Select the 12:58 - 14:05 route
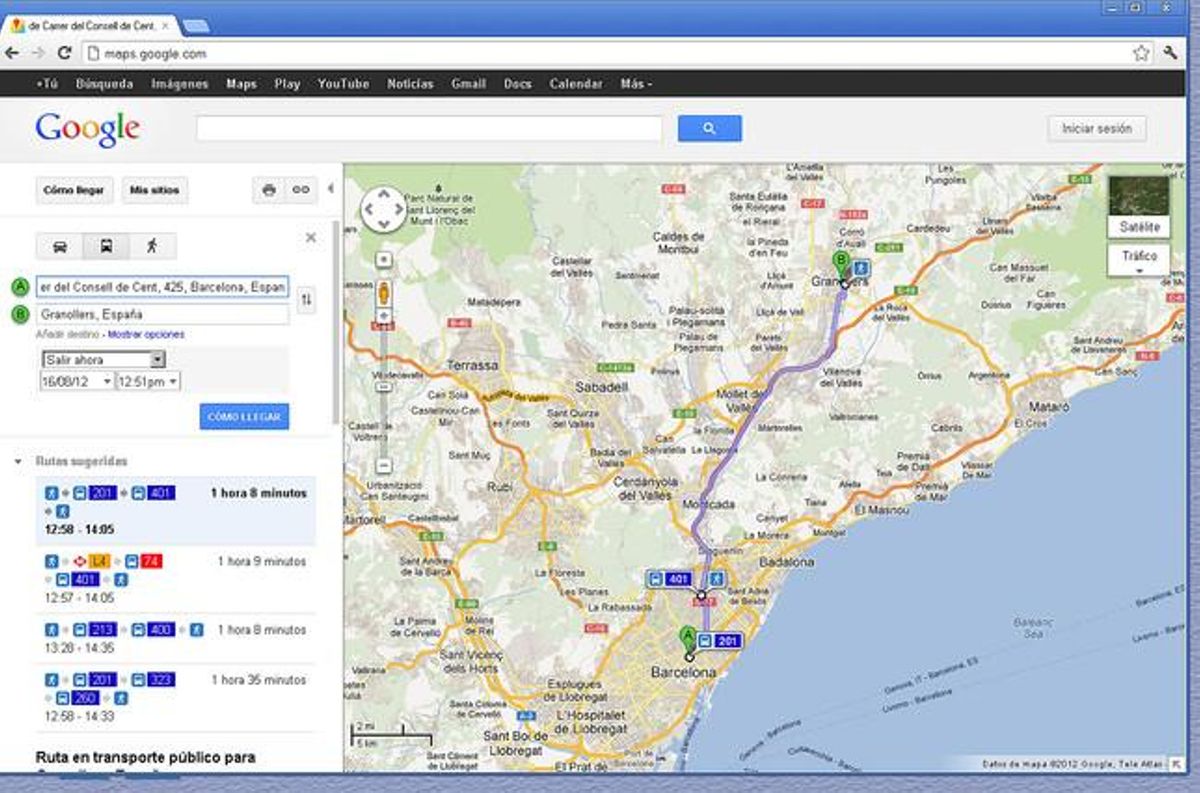 176,510
